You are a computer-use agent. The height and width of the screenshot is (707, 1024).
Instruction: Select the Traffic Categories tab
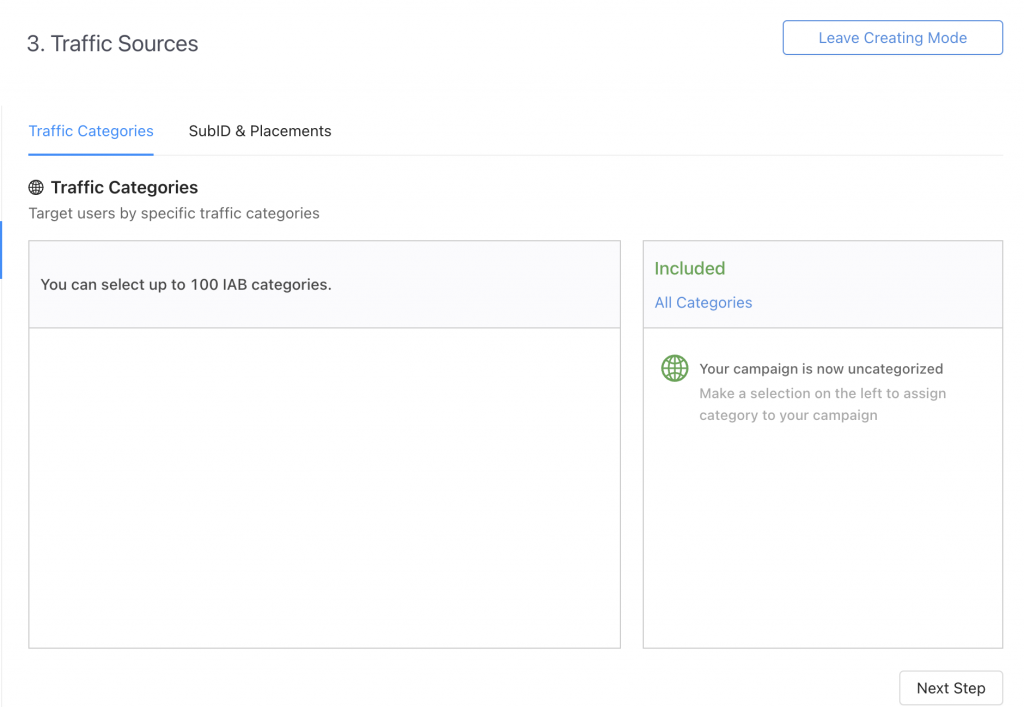pyautogui.click(x=91, y=131)
